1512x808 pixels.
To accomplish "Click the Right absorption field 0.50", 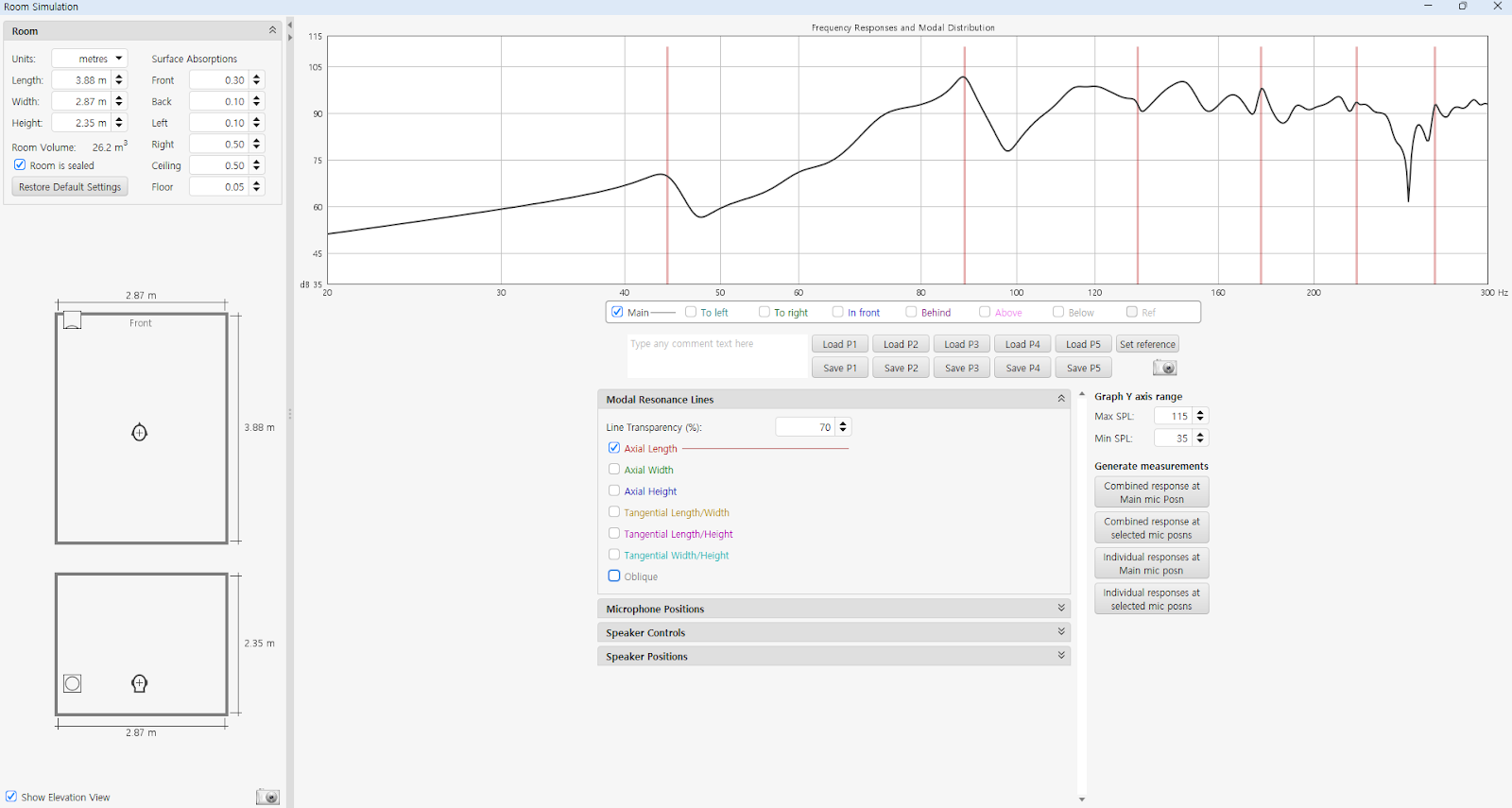I will click(x=219, y=145).
